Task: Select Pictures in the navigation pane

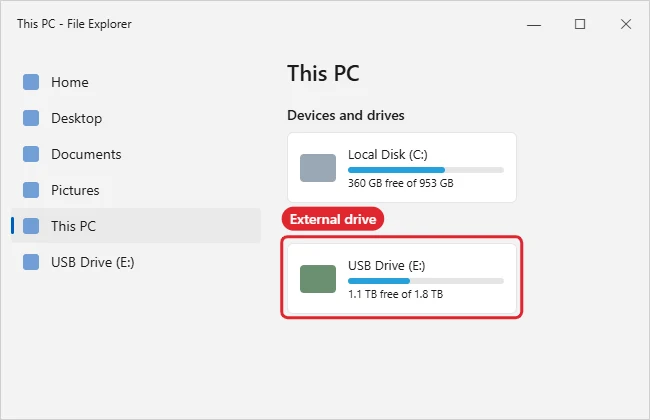Action: [x=136, y=190]
